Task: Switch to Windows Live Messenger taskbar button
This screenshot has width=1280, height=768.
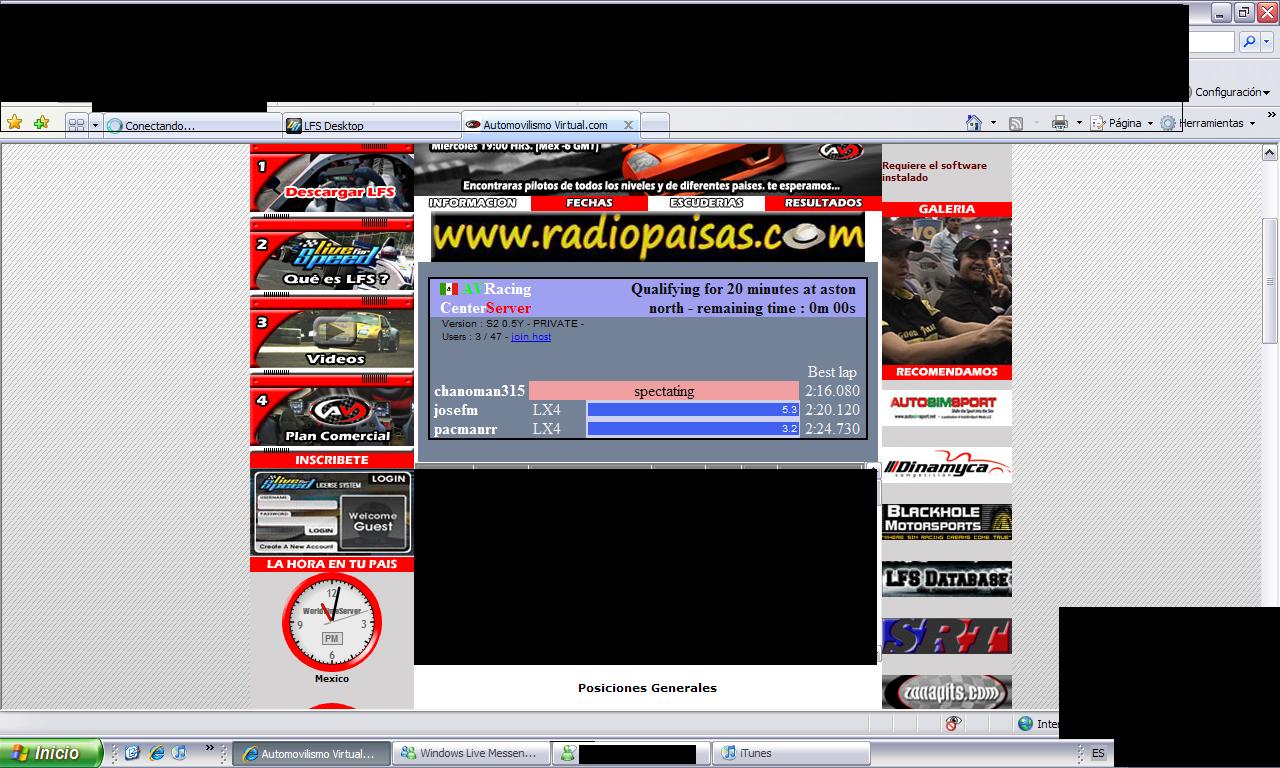Action: (470, 754)
